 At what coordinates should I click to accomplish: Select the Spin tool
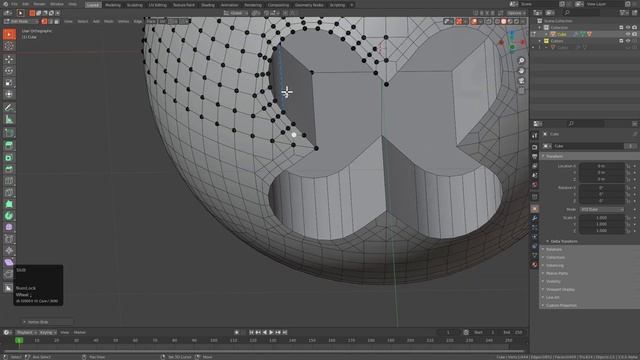[9, 216]
